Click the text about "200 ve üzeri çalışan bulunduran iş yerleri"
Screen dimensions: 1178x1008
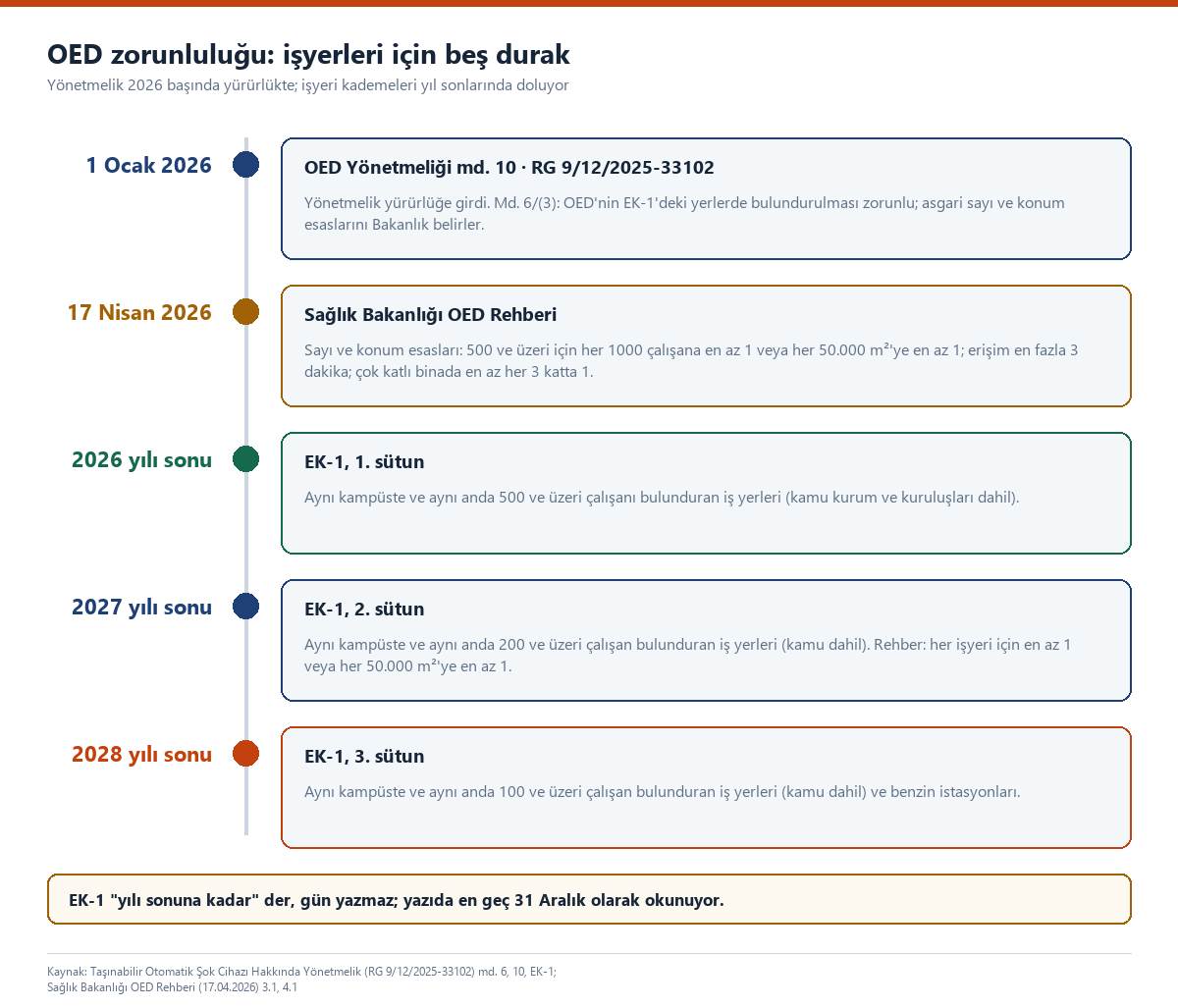click(687, 655)
